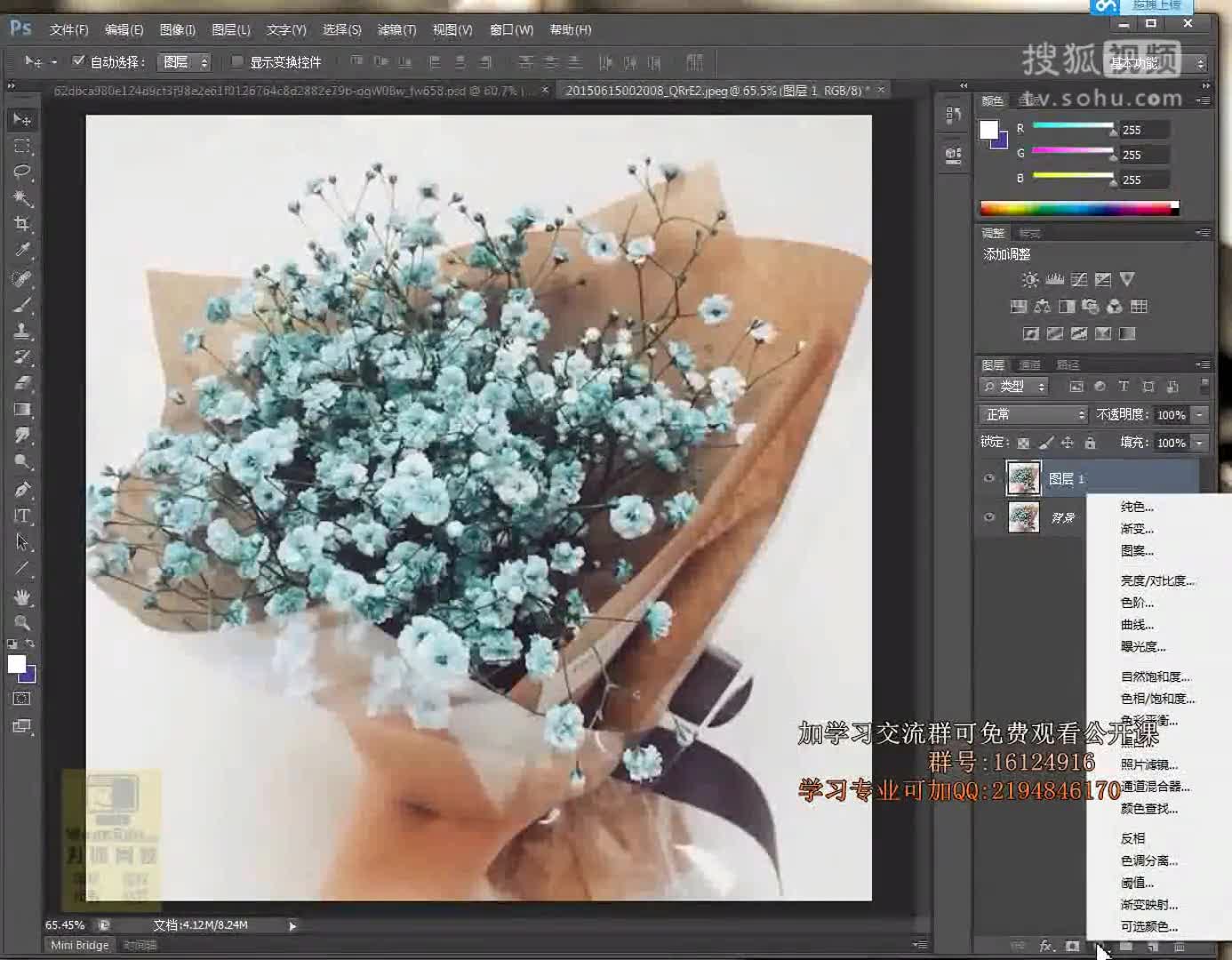This screenshot has height=960, width=1232.
Task: Hide the 图层 1 layer
Action: pos(988,478)
